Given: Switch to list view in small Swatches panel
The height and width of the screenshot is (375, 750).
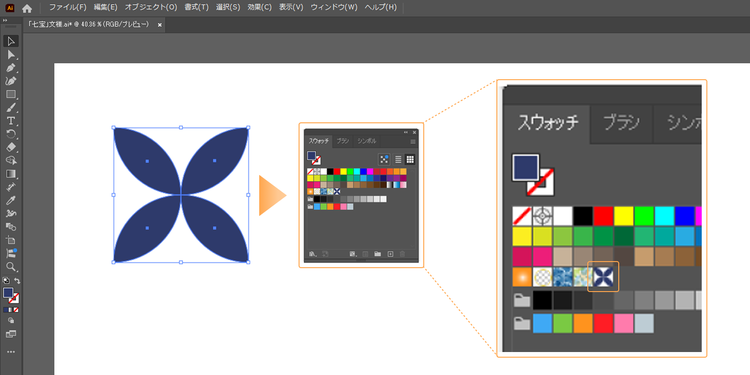Looking at the screenshot, I should (x=398, y=159).
